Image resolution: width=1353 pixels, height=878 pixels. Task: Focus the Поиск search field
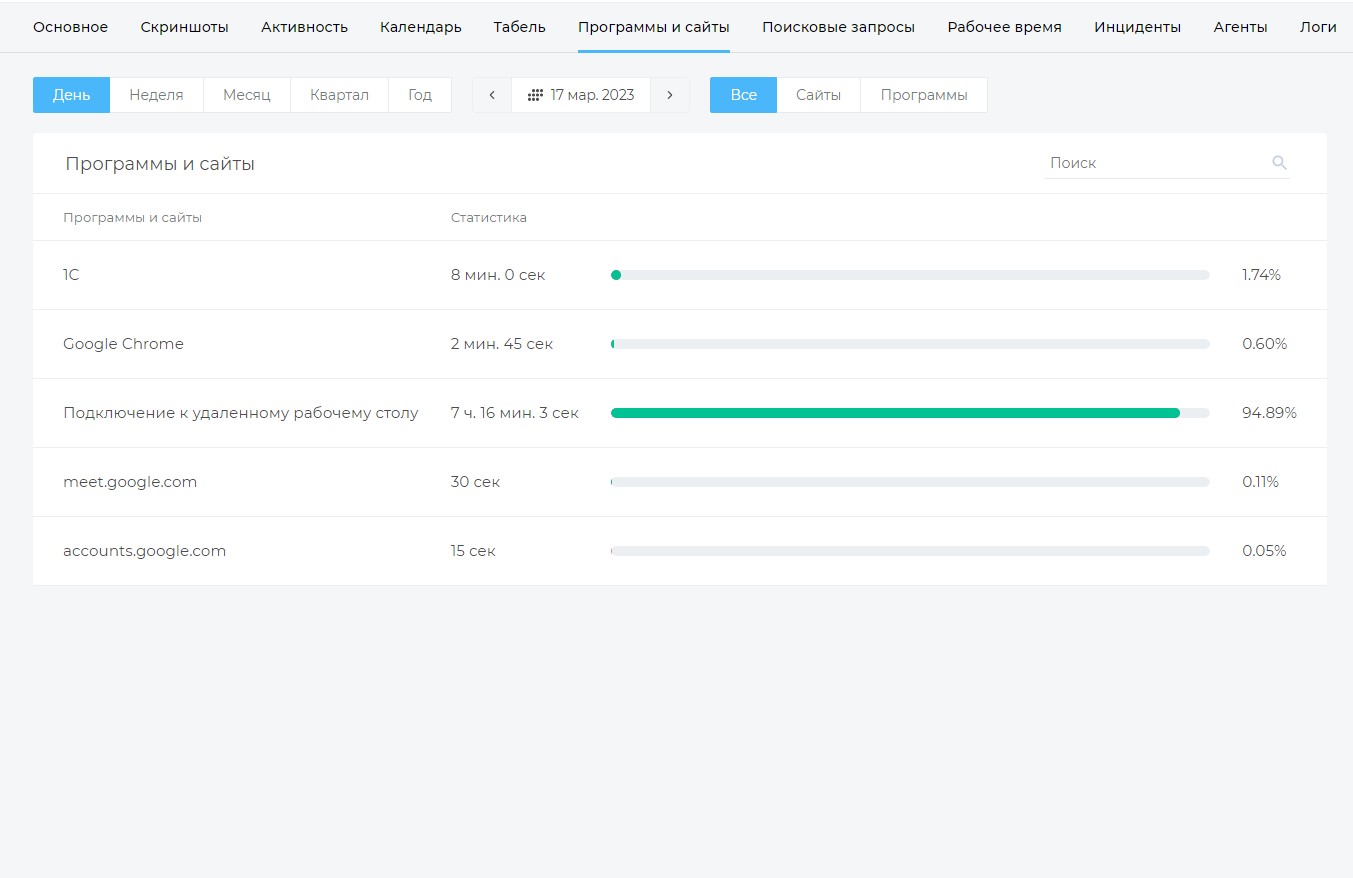coord(1166,163)
